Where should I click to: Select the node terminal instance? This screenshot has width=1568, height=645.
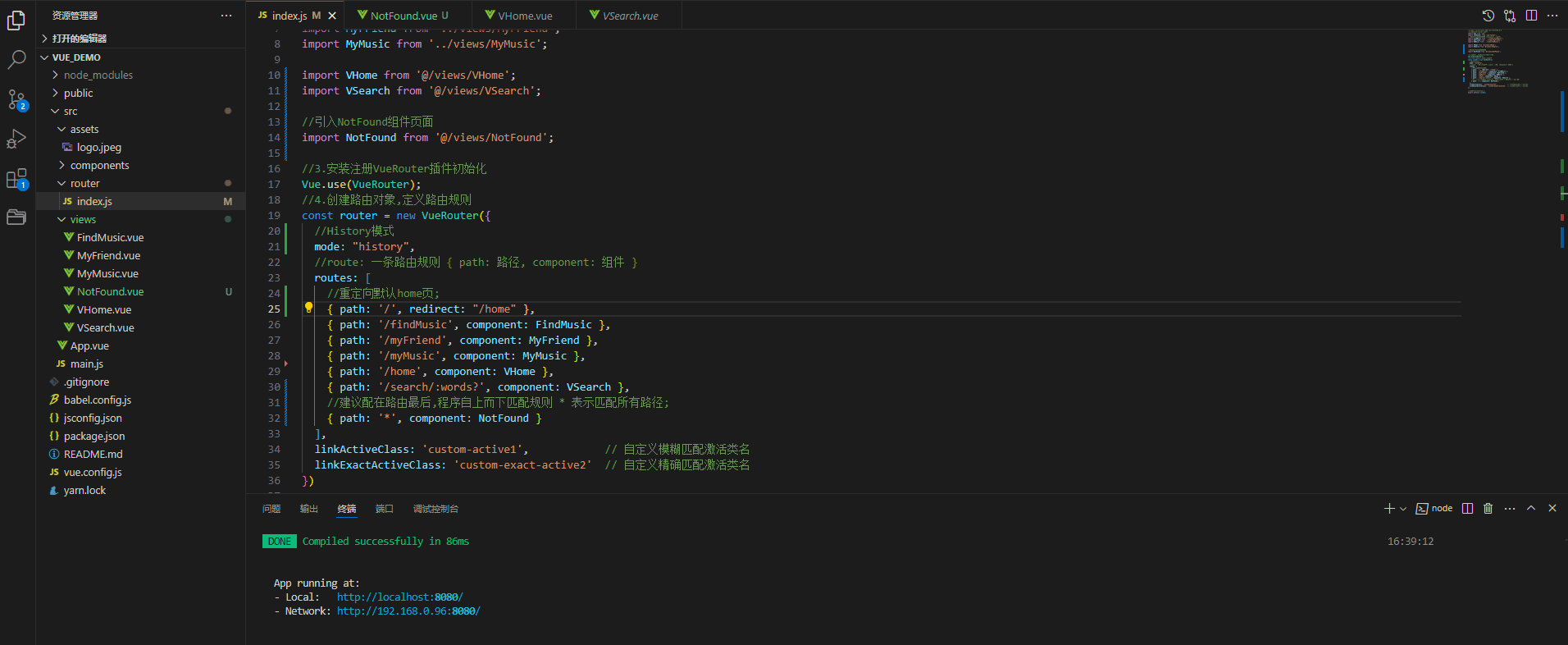pyautogui.click(x=1434, y=509)
